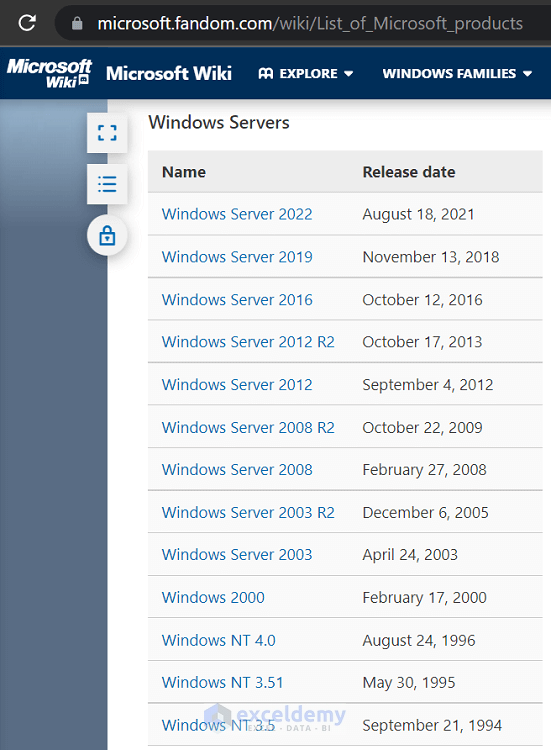Viewport: 551px width, 750px height.
Task: Open the table of contents list icon
Action: click(107, 184)
